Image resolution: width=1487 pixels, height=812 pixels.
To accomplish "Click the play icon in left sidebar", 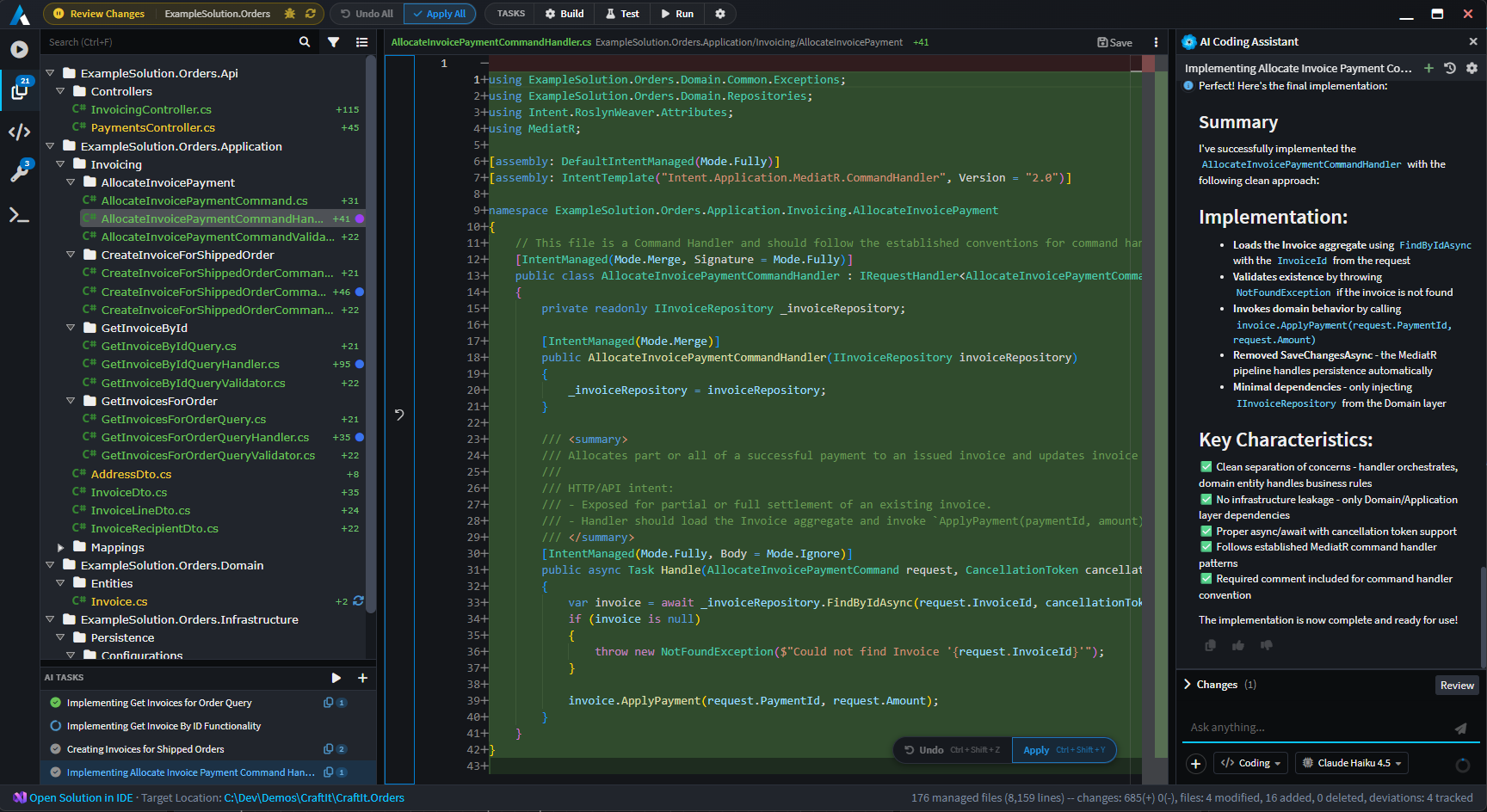I will tap(19, 50).
